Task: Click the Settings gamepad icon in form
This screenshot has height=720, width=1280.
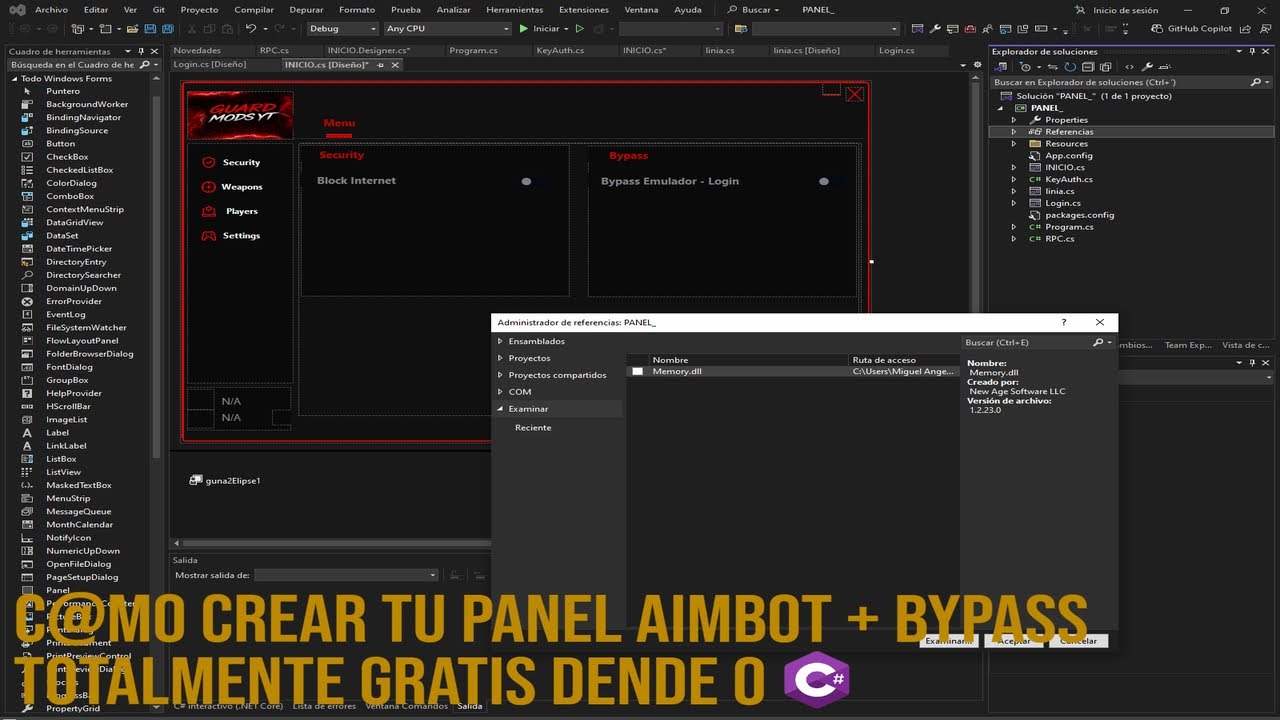Action: click(x=208, y=236)
